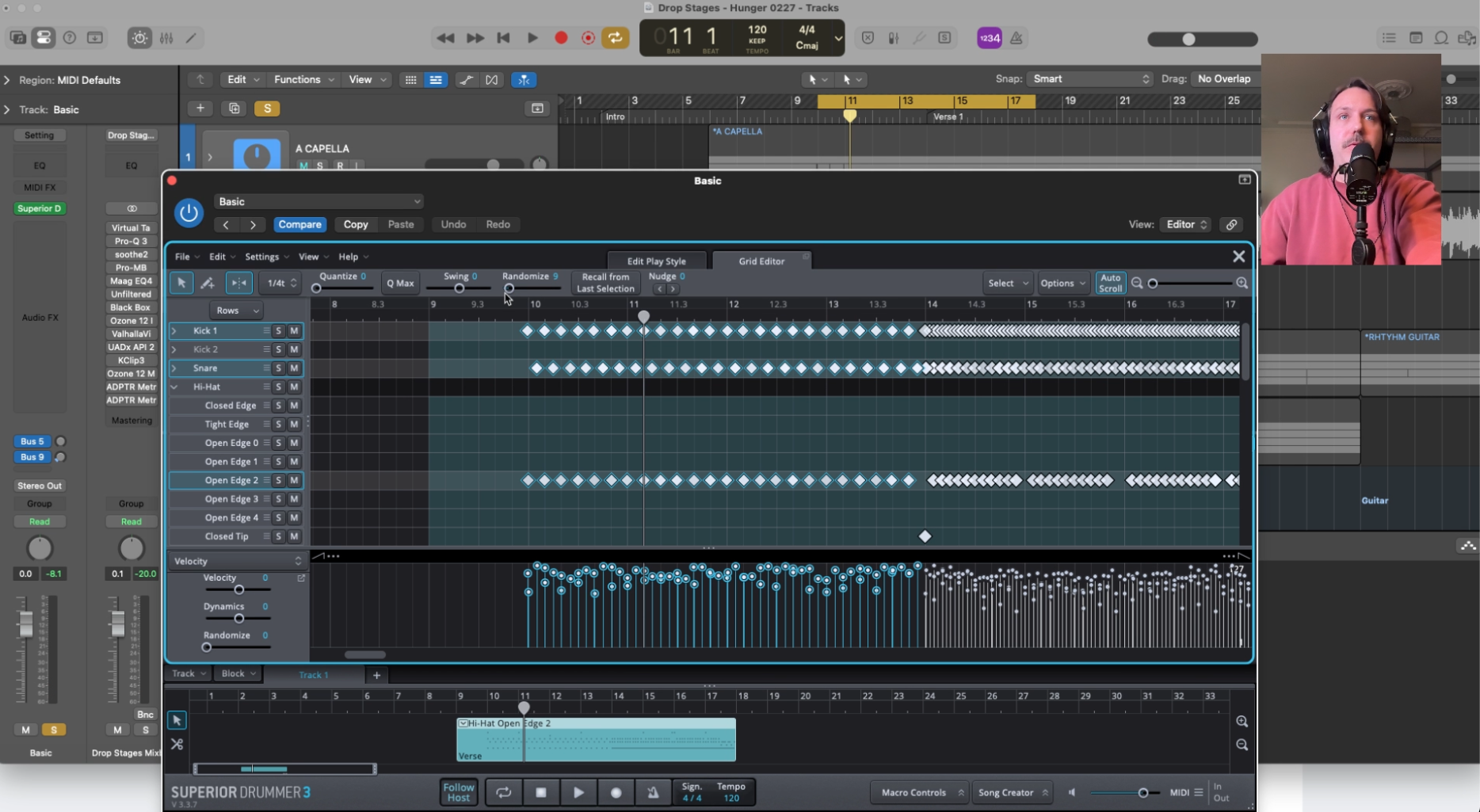1480x812 pixels.
Task: Select the arrow pointer tool in Grid Editor
Action: [181, 283]
